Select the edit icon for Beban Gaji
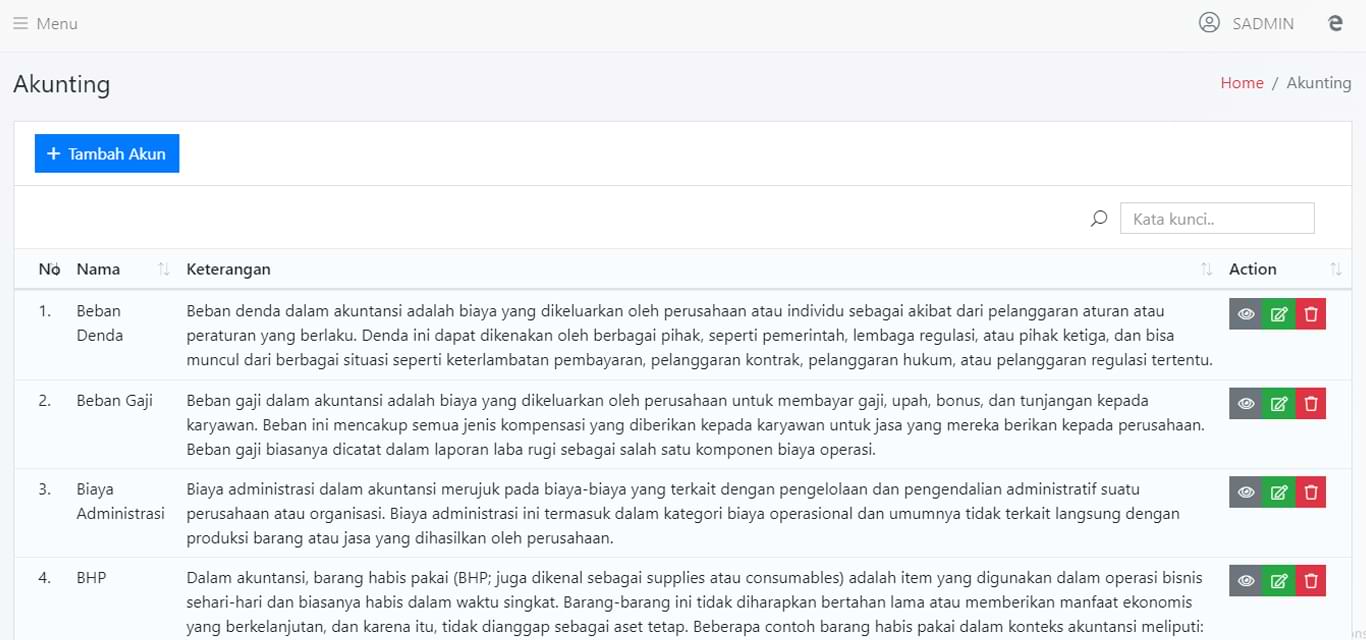Image resolution: width=1366 pixels, height=640 pixels. pyautogui.click(x=1278, y=403)
